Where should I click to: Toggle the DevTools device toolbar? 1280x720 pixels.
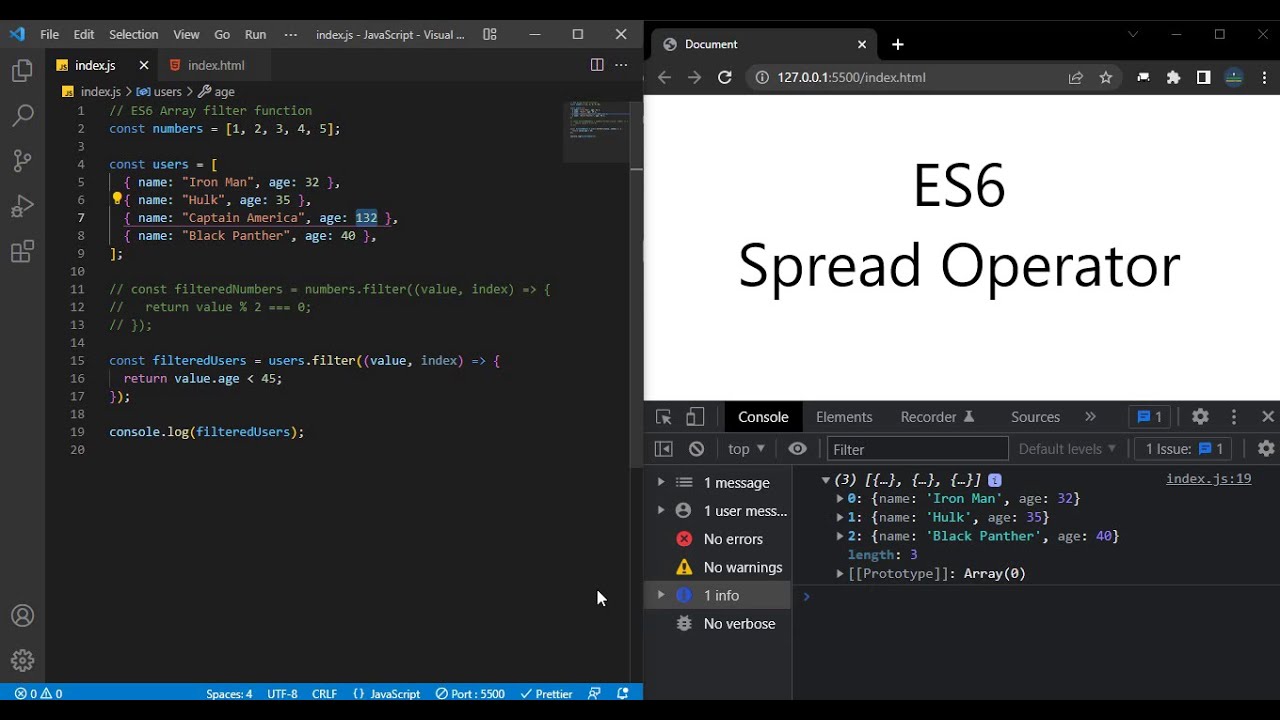click(695, 417)
